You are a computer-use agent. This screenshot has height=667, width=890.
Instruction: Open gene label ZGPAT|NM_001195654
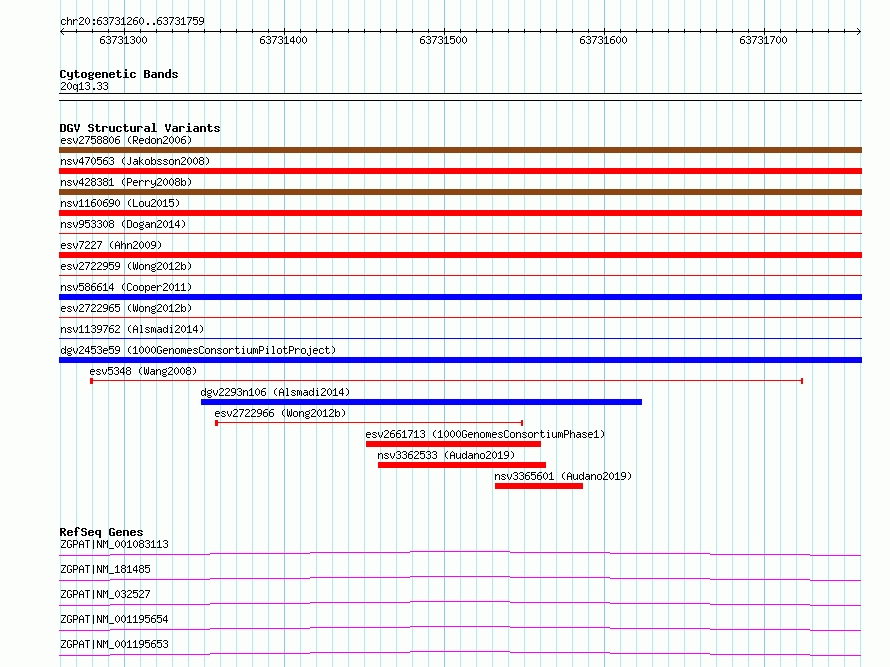pyautogui.click(x=114, y=619)
